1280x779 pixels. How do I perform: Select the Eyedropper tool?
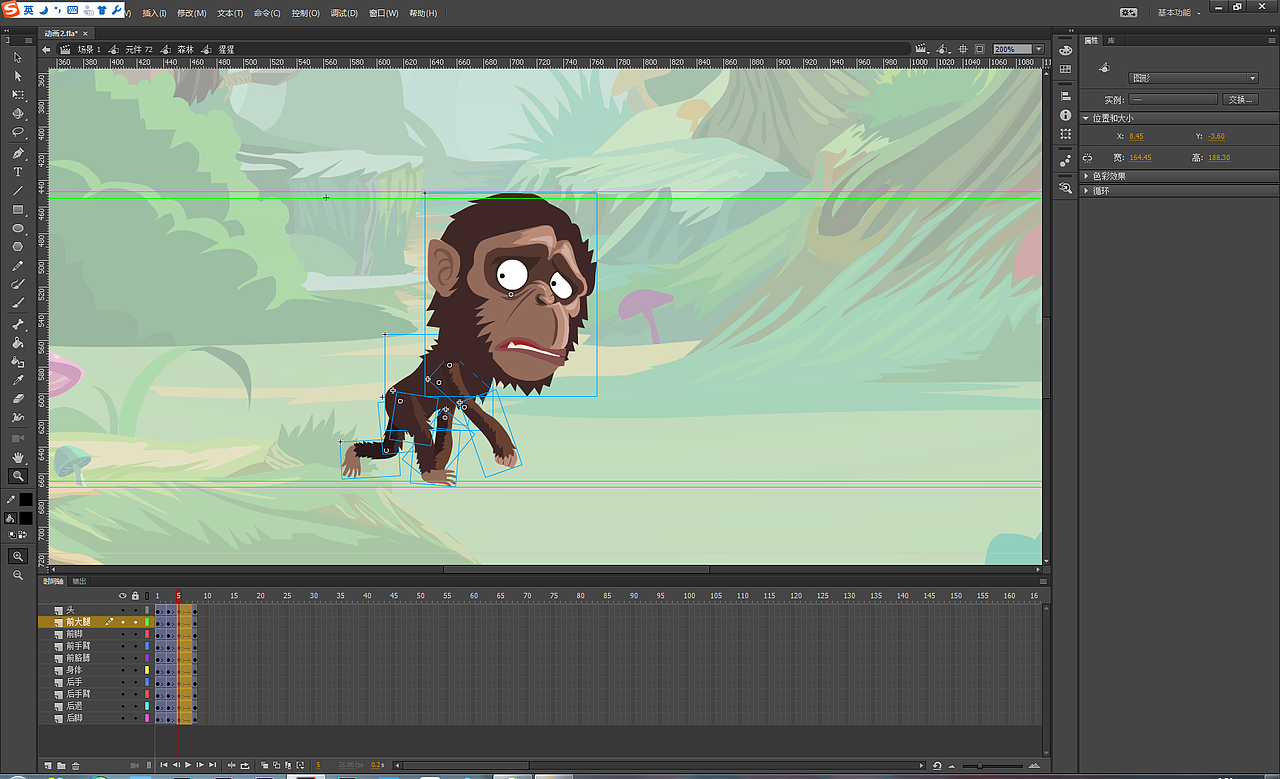click(x=18, y=380)
